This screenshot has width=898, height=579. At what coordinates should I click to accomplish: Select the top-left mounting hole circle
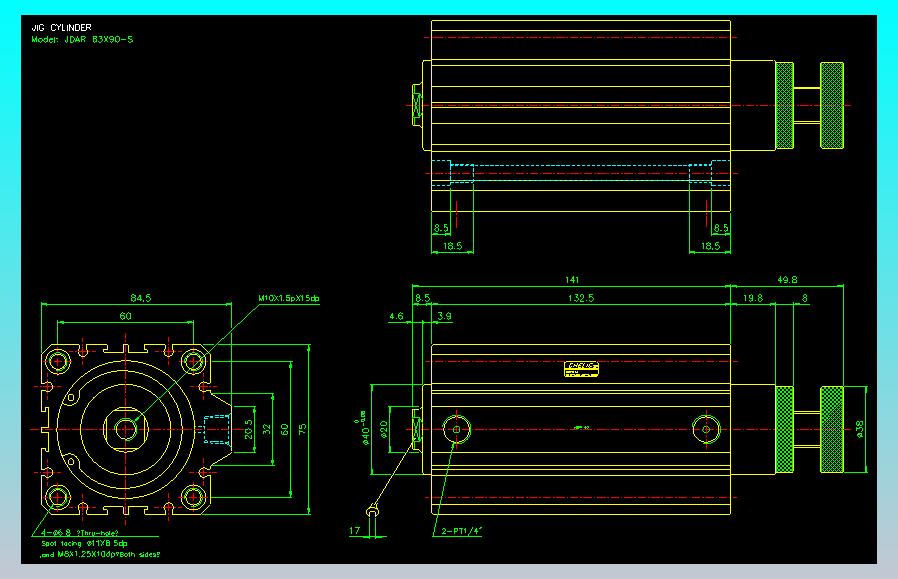(x=57, y=362)
